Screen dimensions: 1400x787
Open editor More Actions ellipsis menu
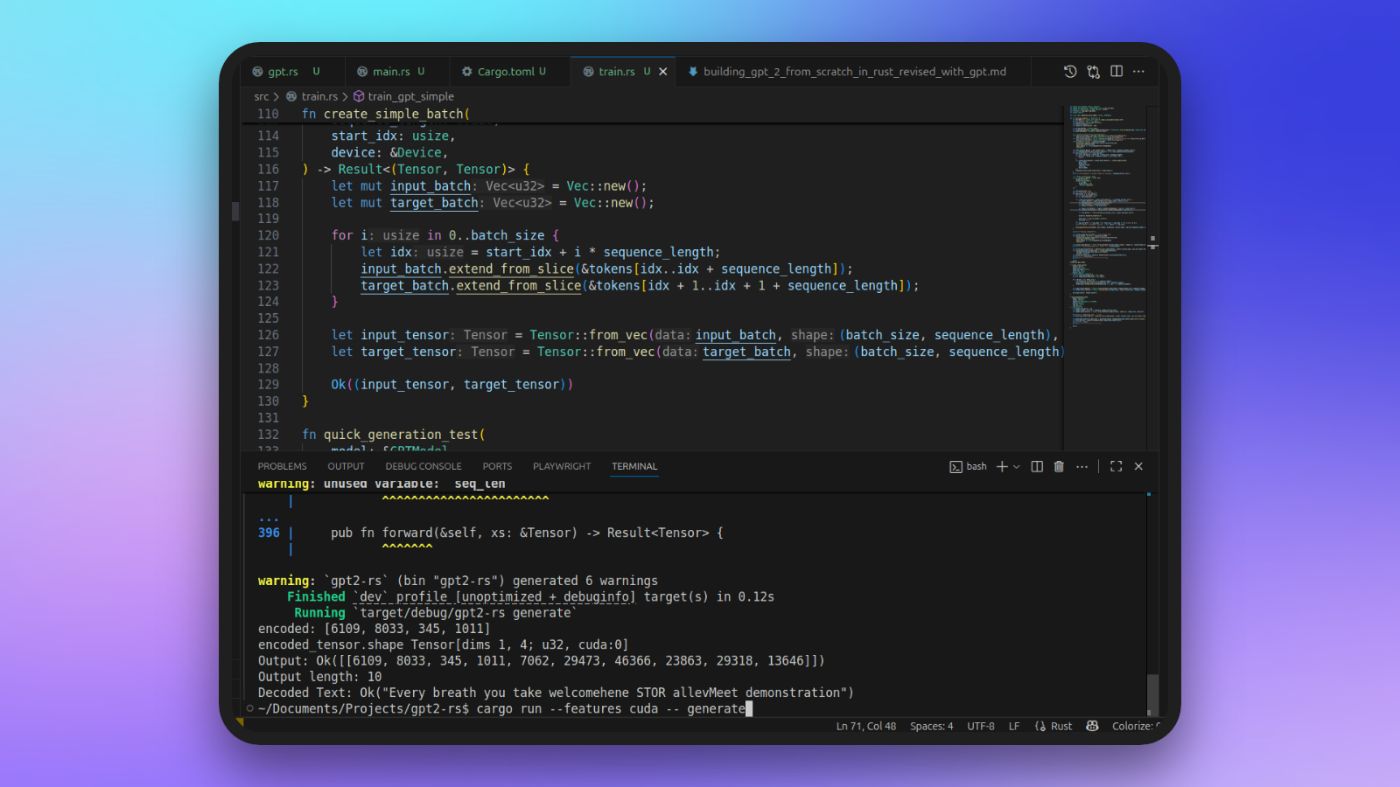click(1139, 72)
